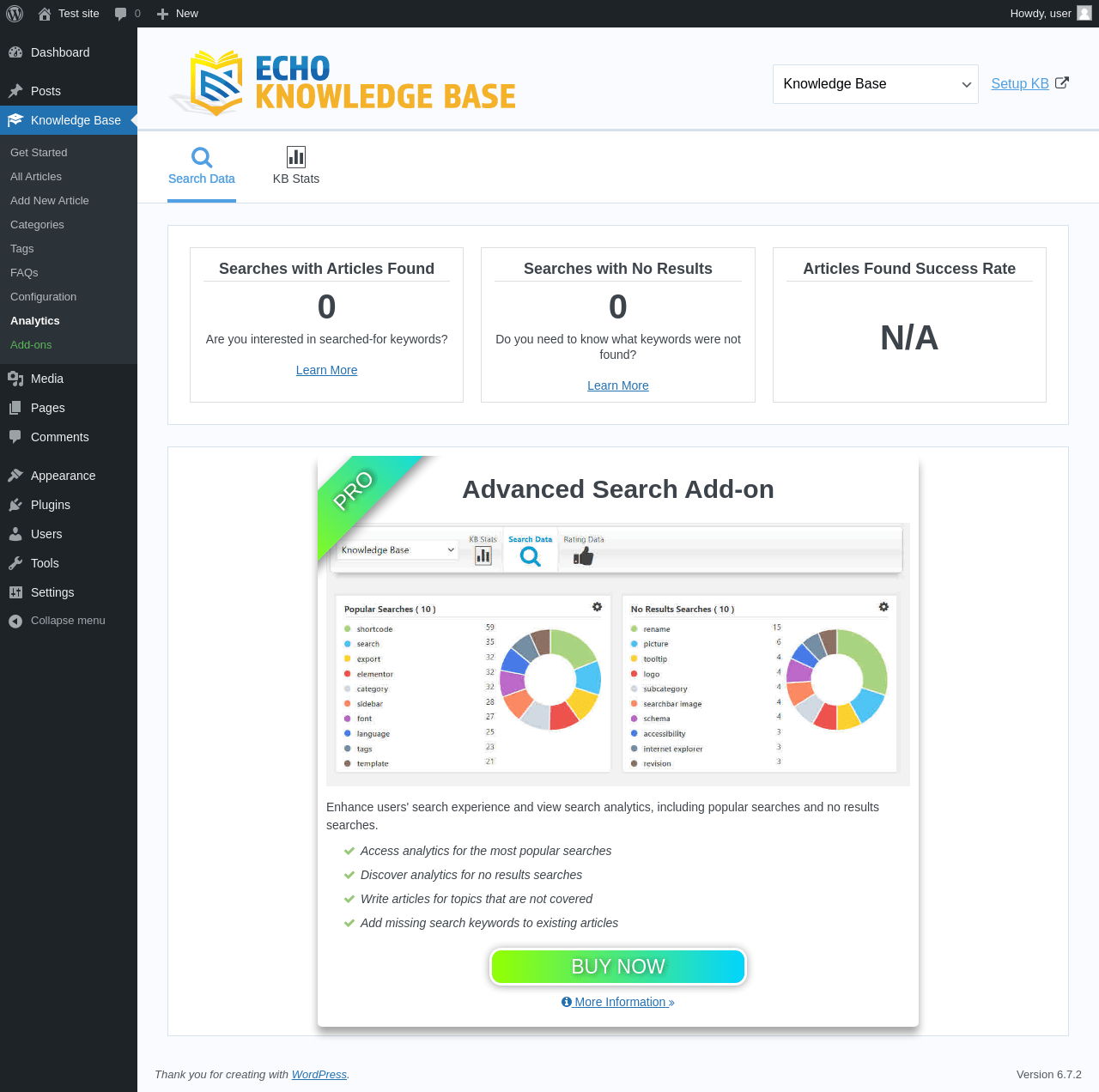The width and height of the screenshot is (1099, 1092).
Task: Click the Setup KB link
Action: (x=1020, y=83)
